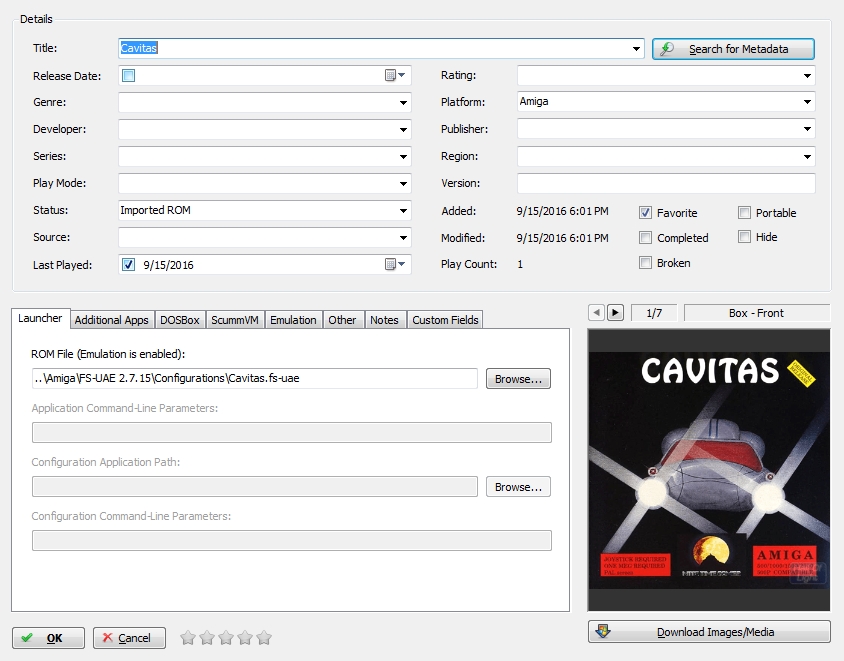Screen dimensions: 844x661
Task: Go to the Other tab
Action: pos(342,320)
